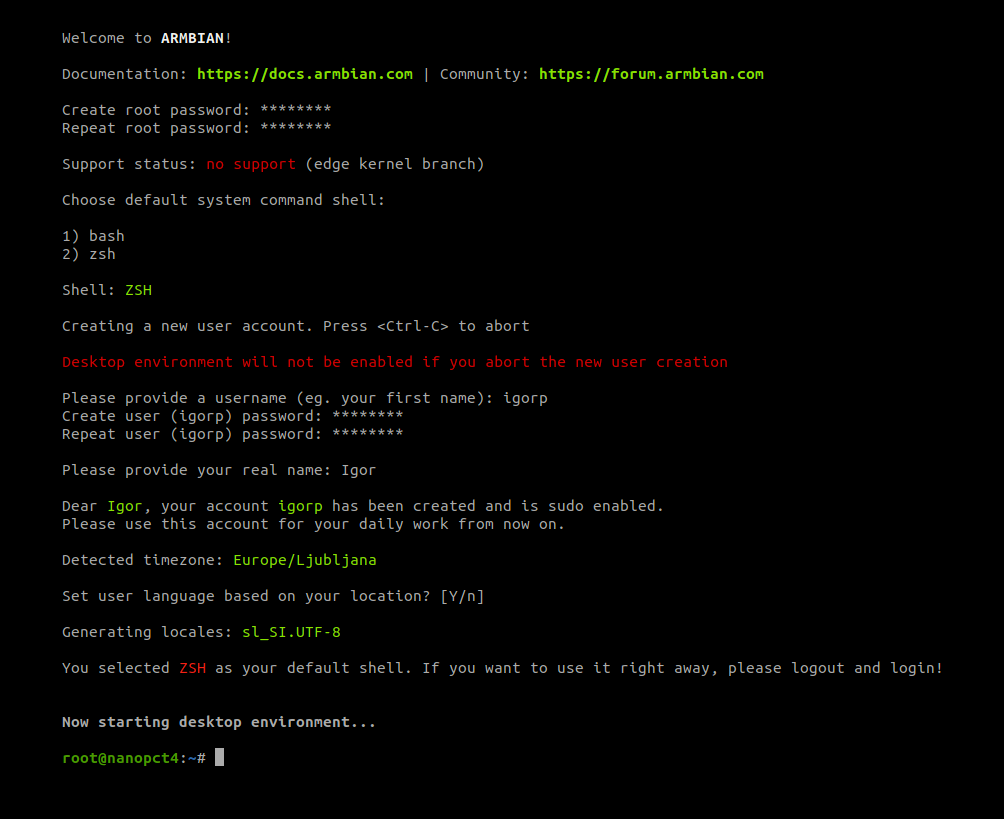Click the green 'Igor' after 'Dear'
The height and width of the screenshot is (819, 1004).
pos(125,507)
